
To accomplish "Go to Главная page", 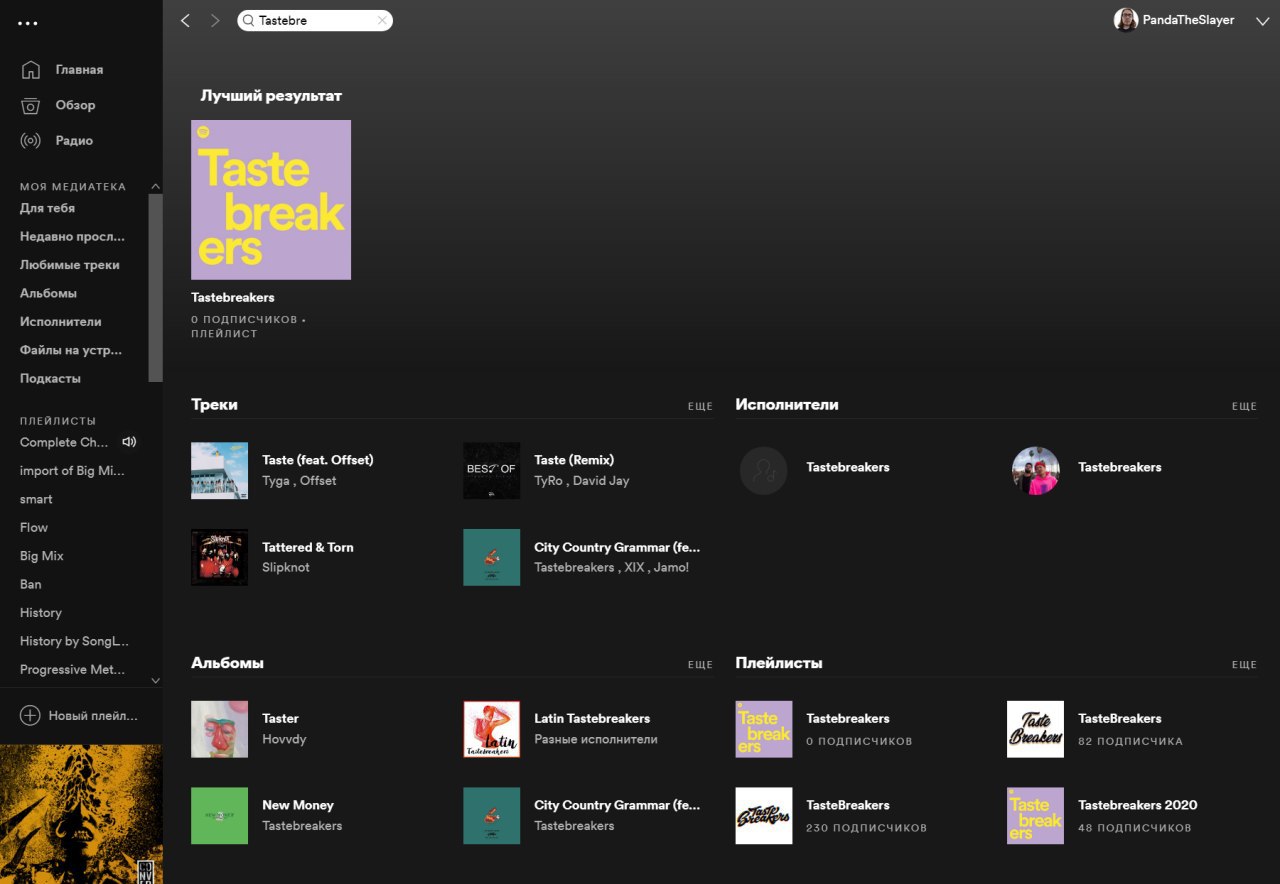I will pos(79,70).
